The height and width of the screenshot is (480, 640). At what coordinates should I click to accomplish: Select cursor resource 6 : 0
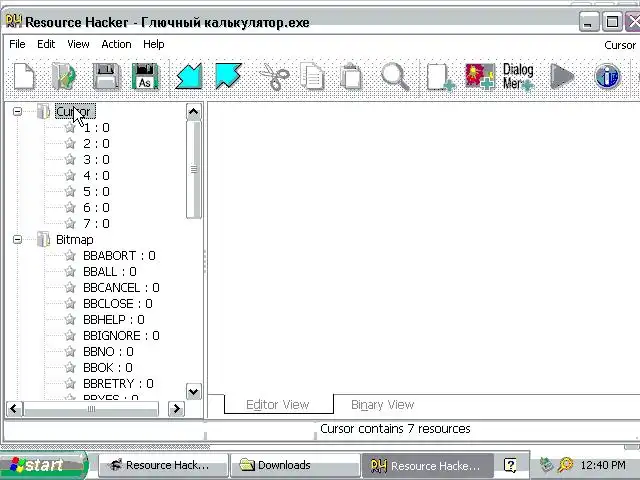coord(96,207)
